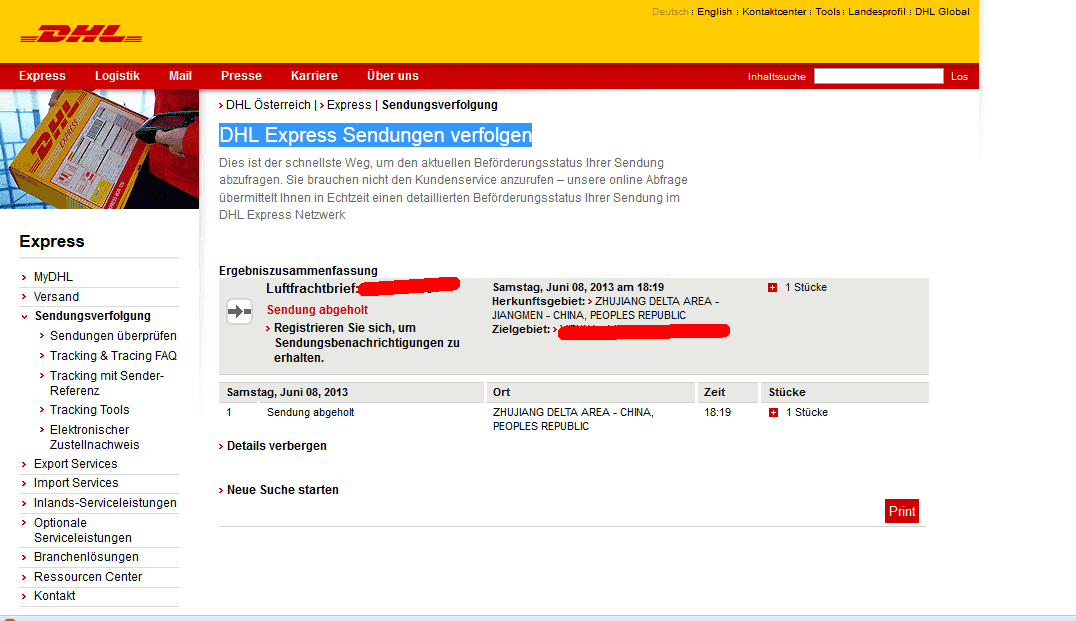Click Neue Suche starten link
Viewport: 1076px width, 621px height.
(283, 490)
